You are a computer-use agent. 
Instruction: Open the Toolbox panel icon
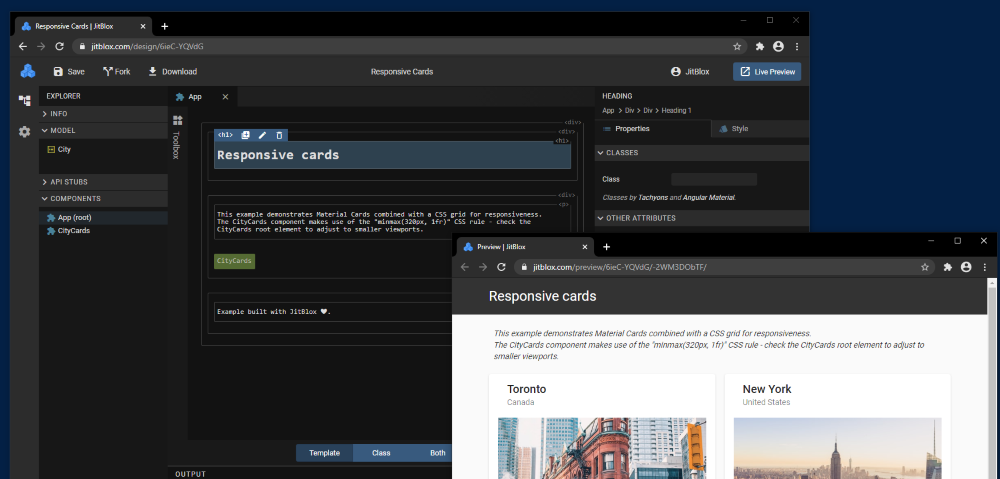pyautogui.click(x=177, y=121)
